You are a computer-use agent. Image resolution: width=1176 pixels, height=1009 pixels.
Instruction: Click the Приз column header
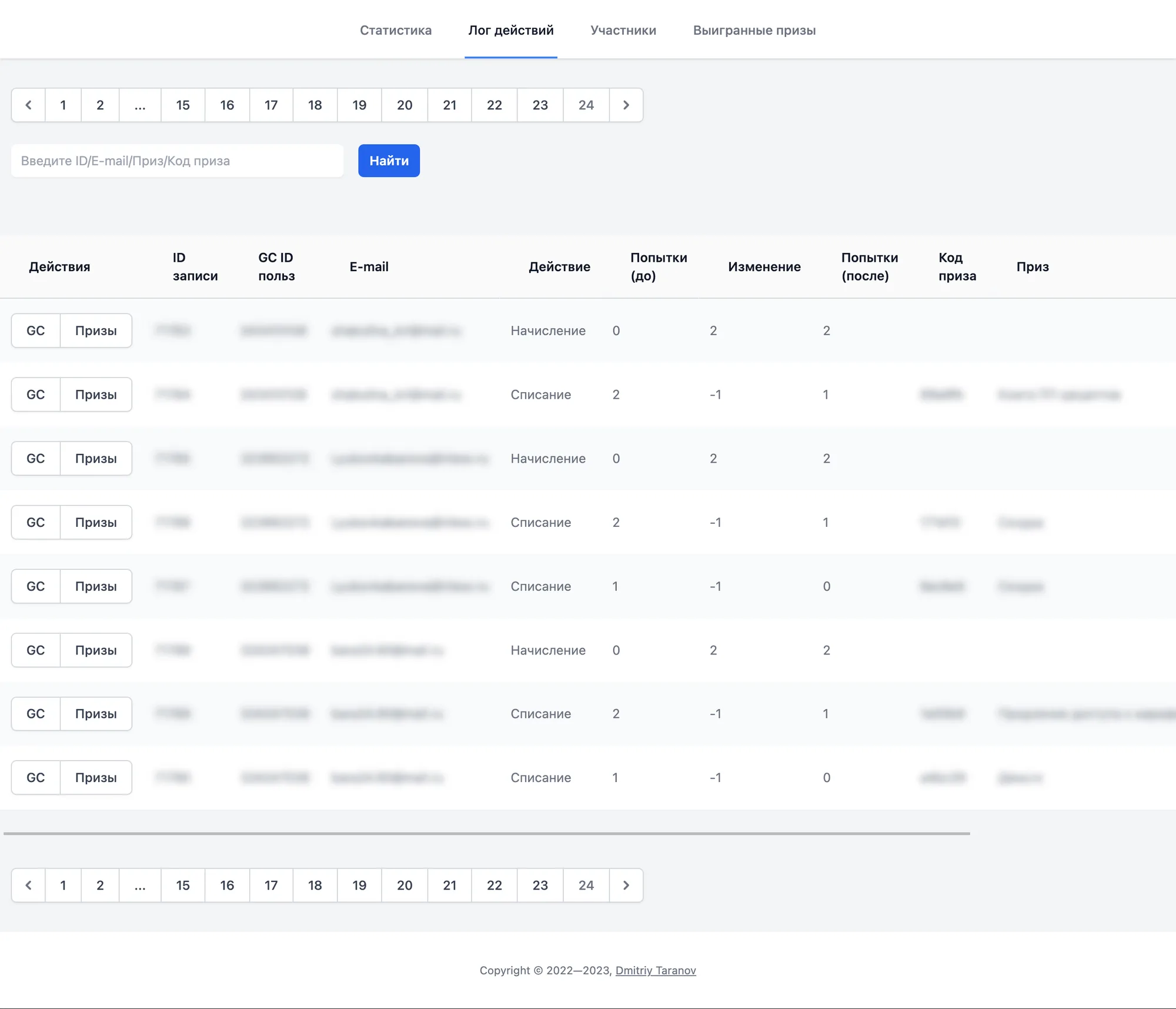(x=1033, y=266)
